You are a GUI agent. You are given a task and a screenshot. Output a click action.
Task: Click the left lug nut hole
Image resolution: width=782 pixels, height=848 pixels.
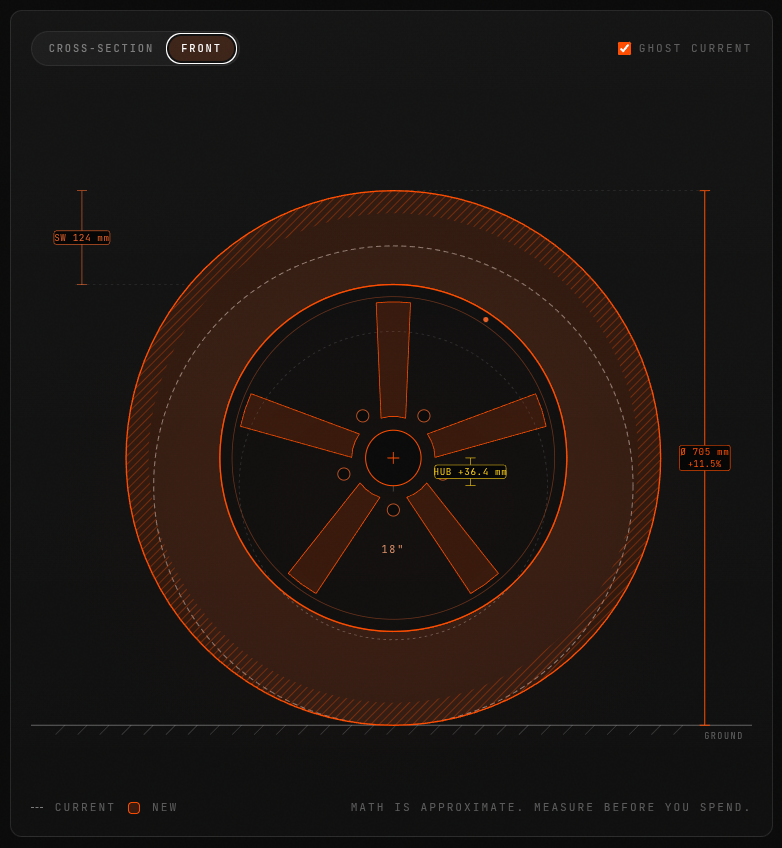343,474
